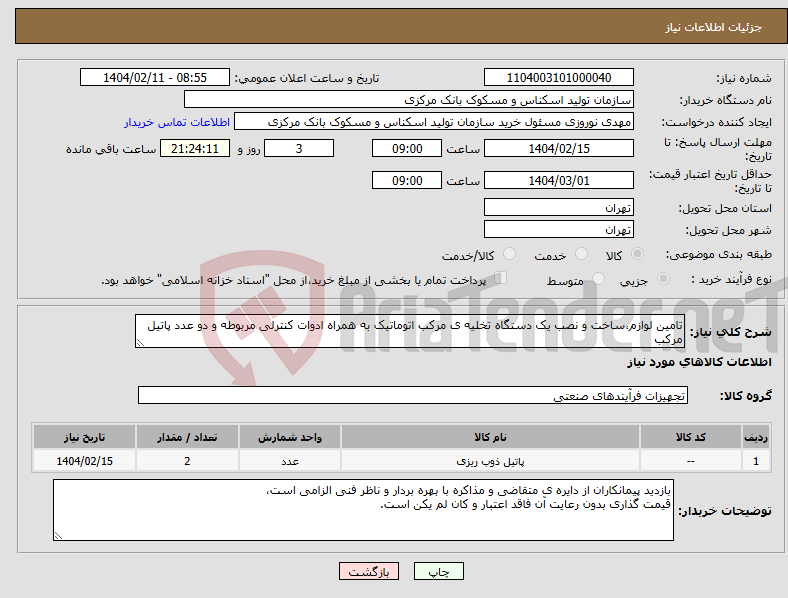Image resolution: width=788 pixels, height=598 pixels.
Task: Click the توضیحات خریدار notes textarea
Action: 363,510
